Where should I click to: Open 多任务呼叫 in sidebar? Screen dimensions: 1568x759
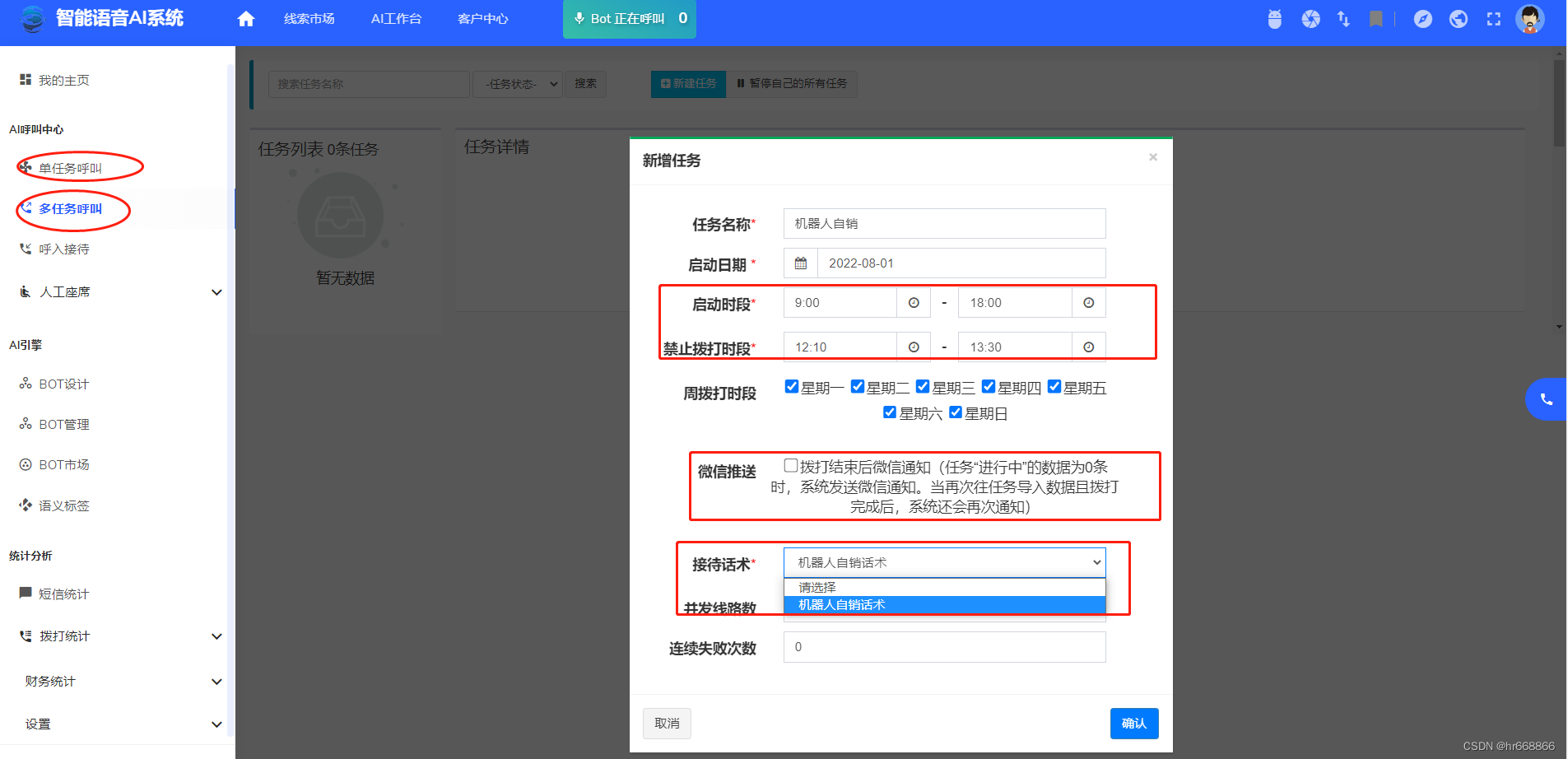click(61, 209)
